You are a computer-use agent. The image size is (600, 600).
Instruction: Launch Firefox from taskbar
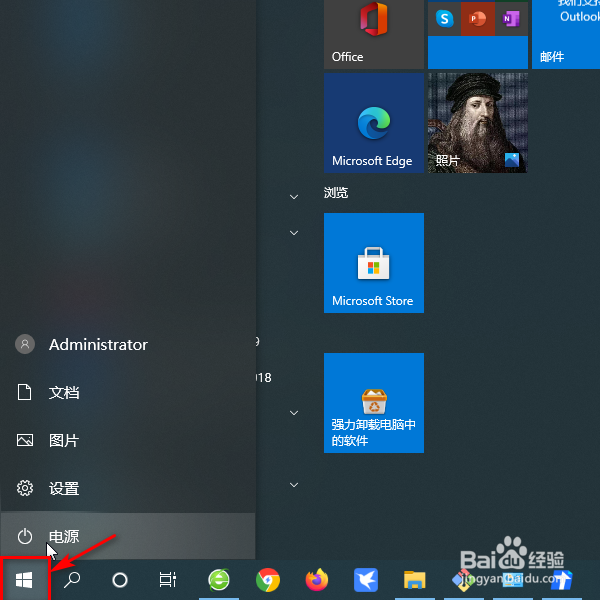point(317,580)
